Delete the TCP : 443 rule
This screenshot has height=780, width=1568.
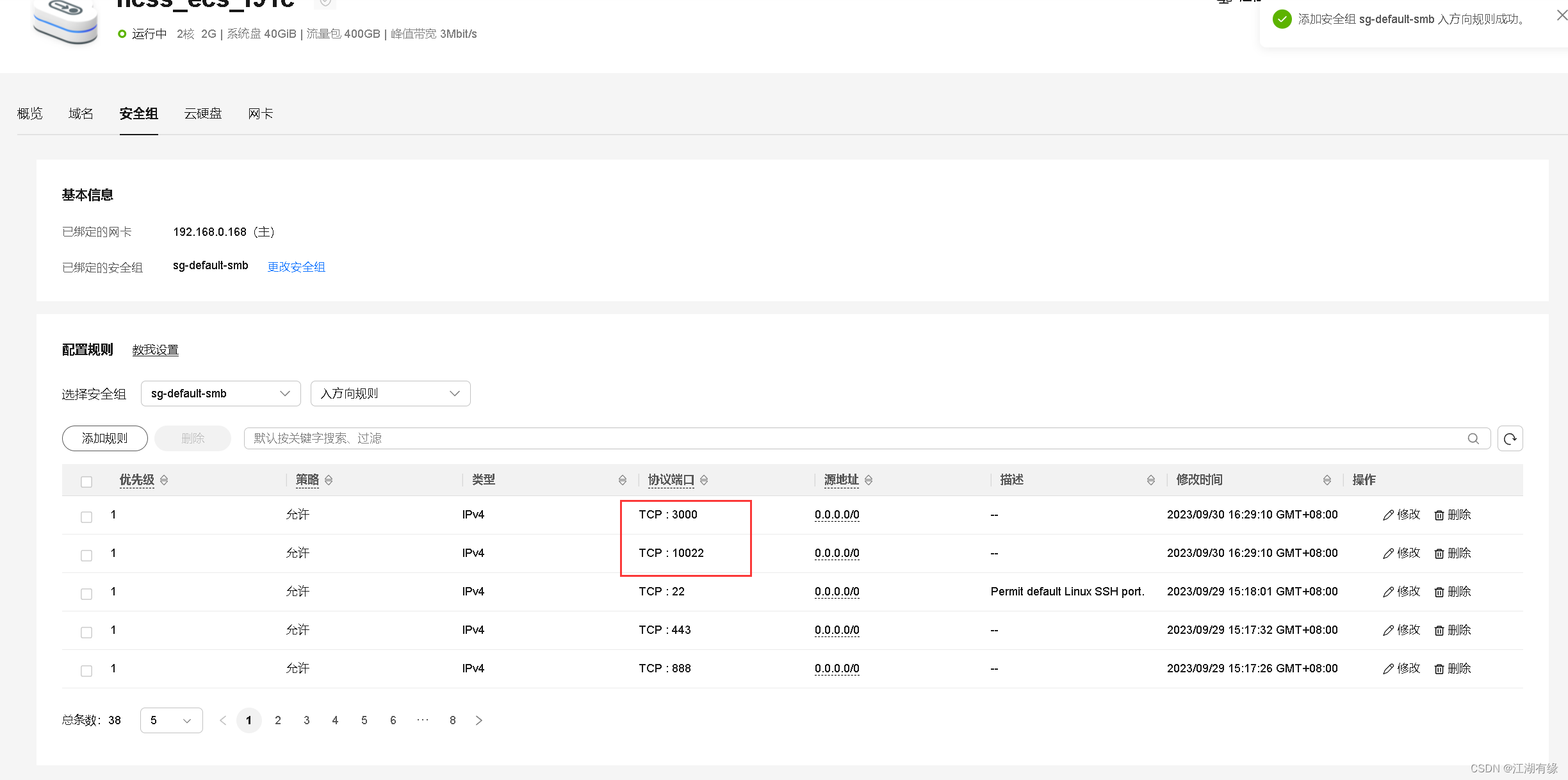coord(1453,630)
